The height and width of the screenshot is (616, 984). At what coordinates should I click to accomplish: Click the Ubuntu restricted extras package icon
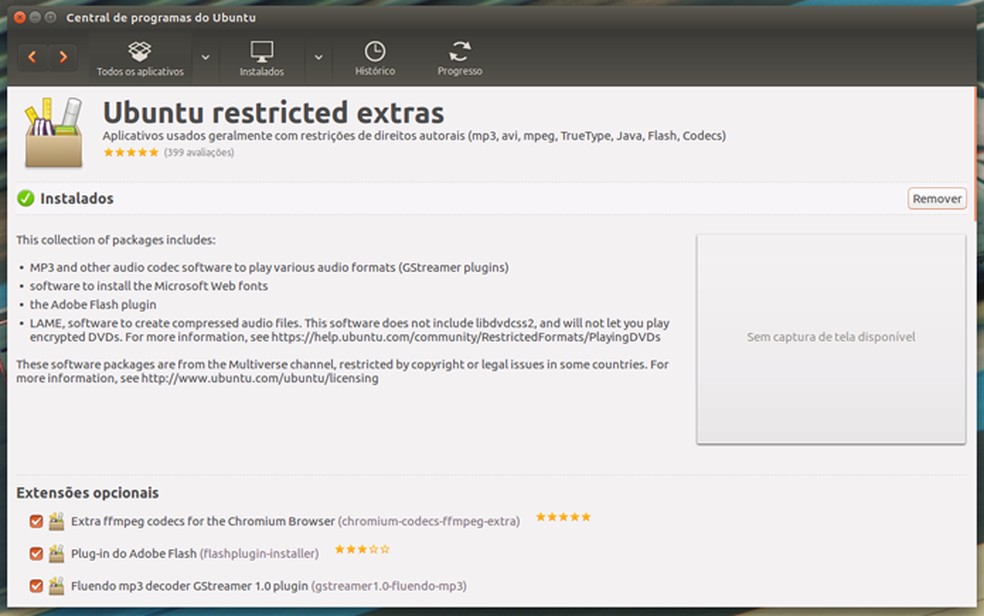click(x=53, y=132)
